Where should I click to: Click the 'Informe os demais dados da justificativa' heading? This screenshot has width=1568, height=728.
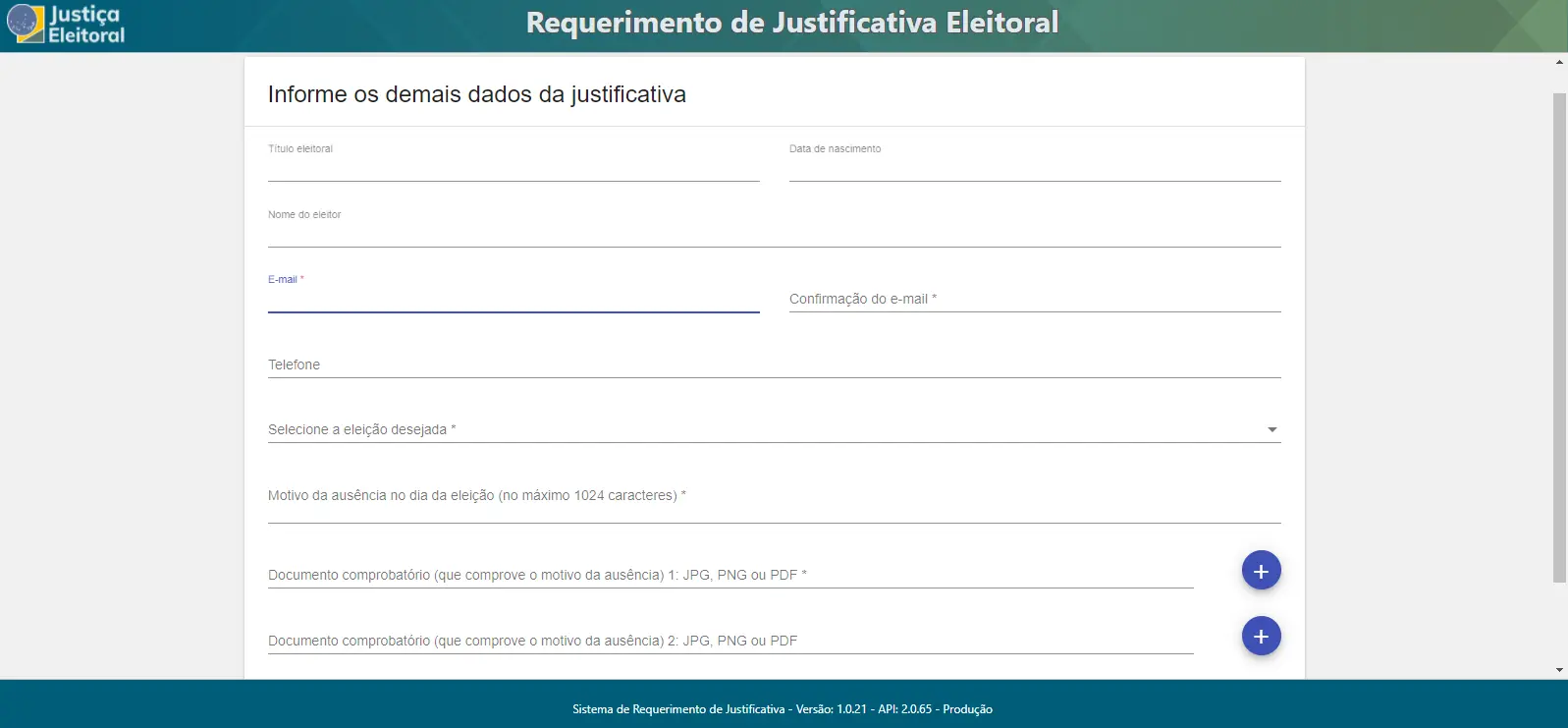click(477, 94)
